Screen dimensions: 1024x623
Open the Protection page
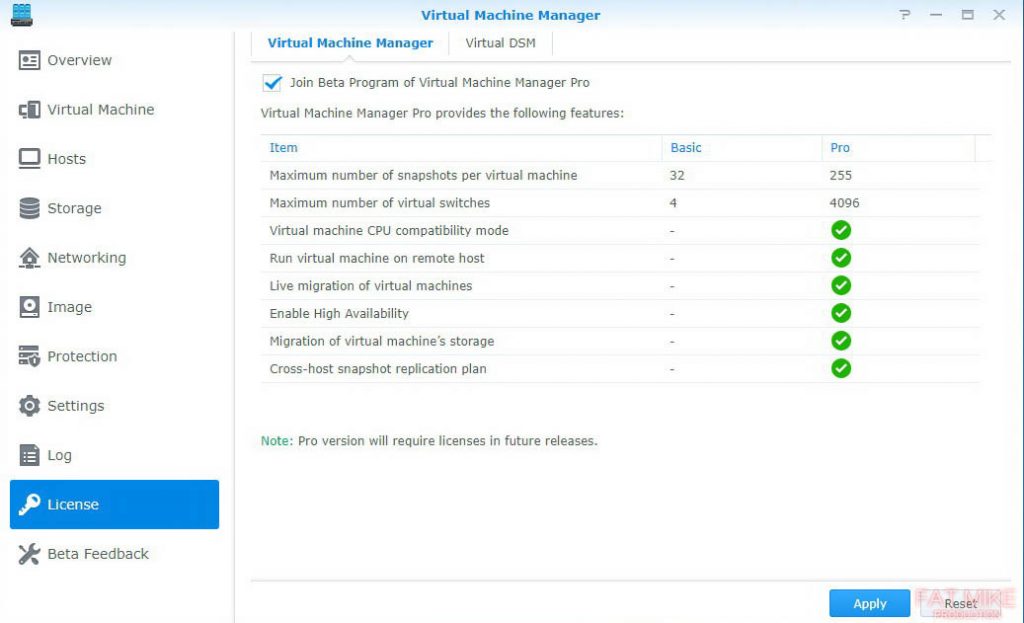(114, 357)
